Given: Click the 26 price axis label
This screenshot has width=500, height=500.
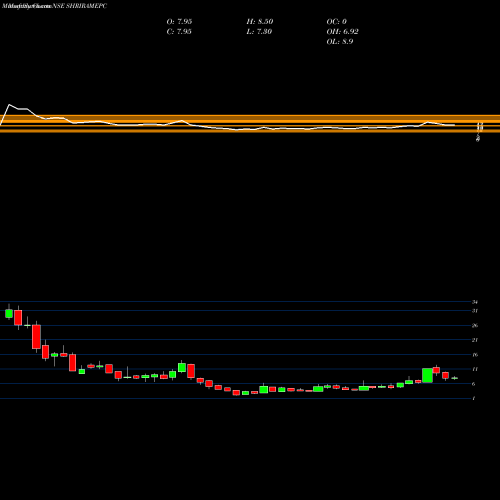Looking at the screenshot, I should (475, 325).
